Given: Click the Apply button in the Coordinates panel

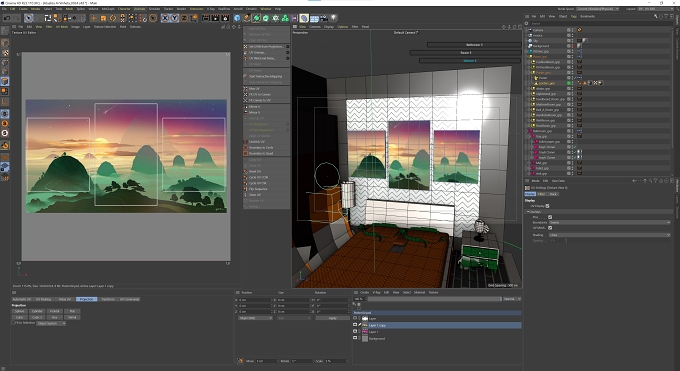Looking at the screenshot, I should coord(333,318).
